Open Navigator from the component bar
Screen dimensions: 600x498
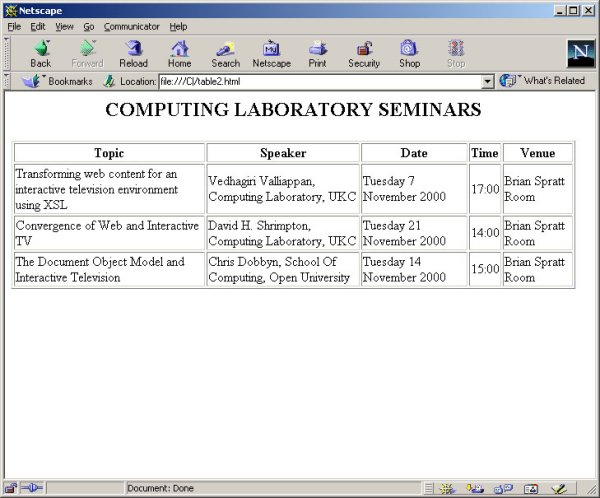click(447, 488)
